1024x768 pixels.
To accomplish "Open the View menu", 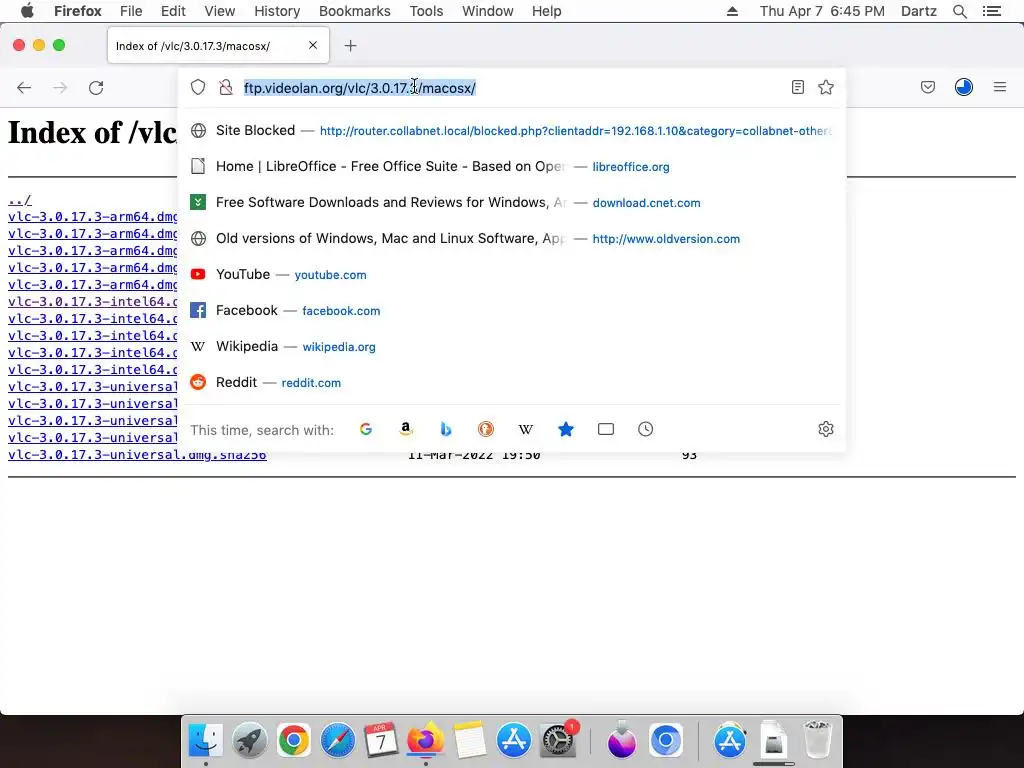I will pyautogui.click(x=219, y=11).
